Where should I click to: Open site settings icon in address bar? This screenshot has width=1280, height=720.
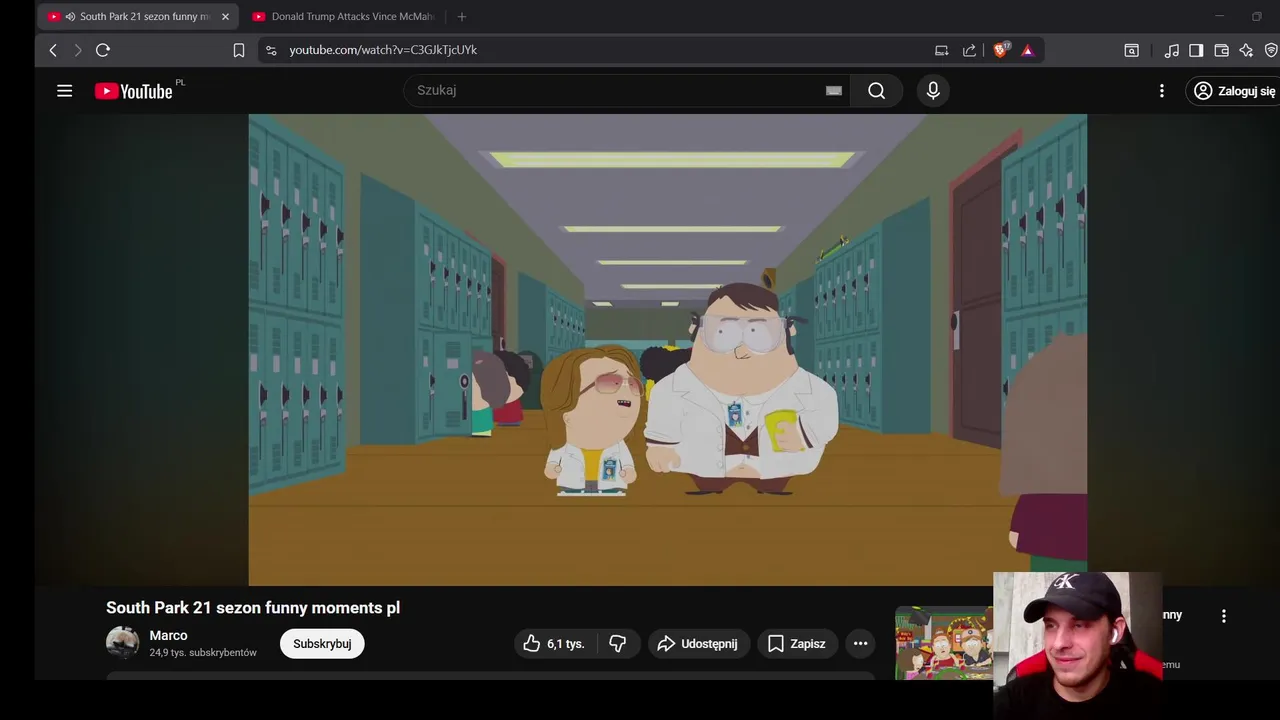271,50
